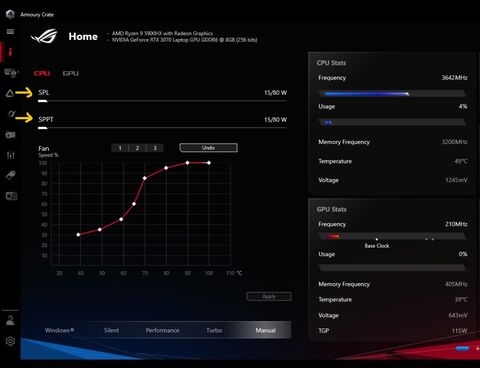The height and width of the screenshot is (368, 480).
Task: Select fan curve preset 2
Action: click(137, 148)
